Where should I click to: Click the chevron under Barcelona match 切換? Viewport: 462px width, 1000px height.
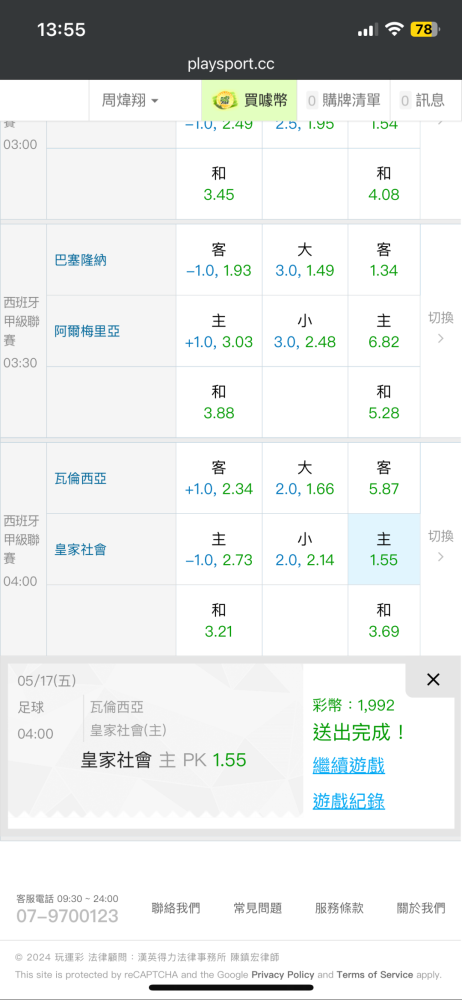(440, 339)
